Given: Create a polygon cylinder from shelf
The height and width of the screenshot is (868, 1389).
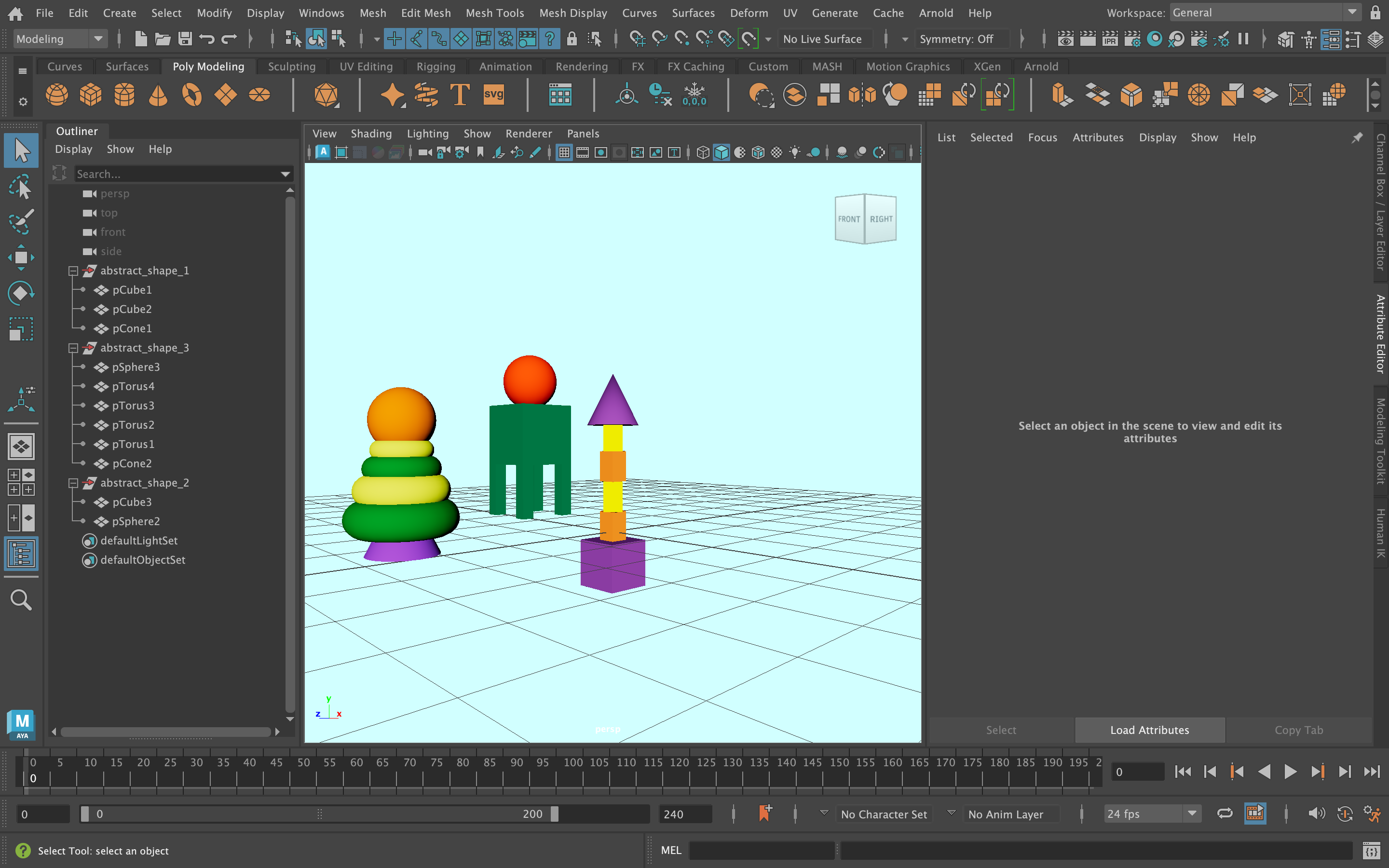Looking at the screenshot, I should [124, 95].
